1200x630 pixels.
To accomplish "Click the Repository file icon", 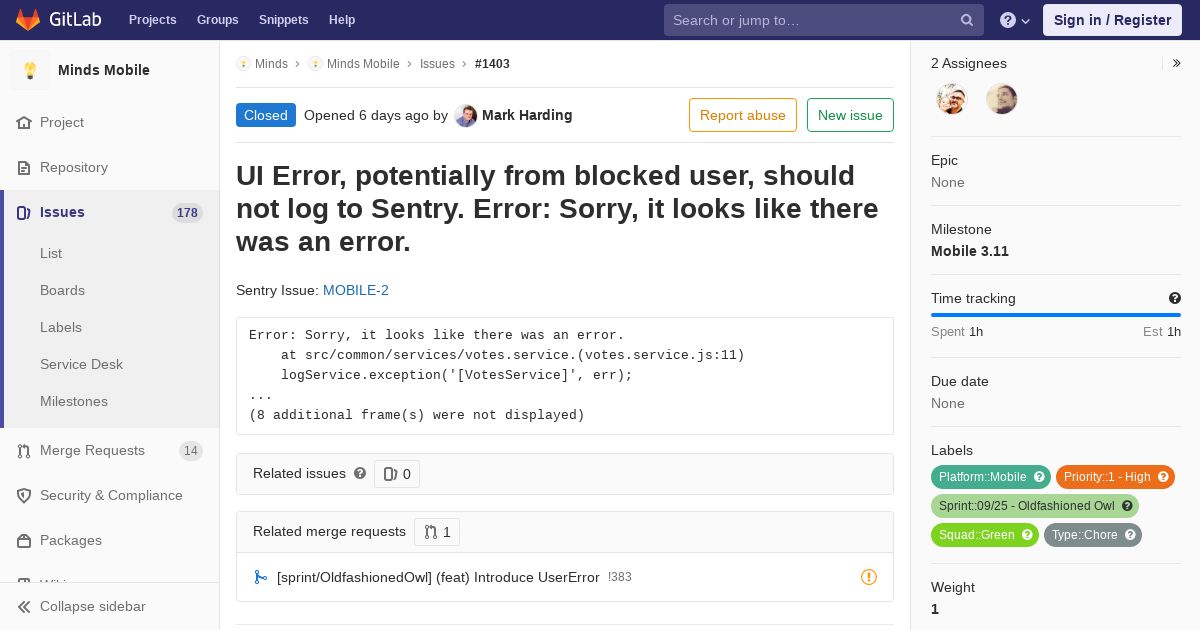I will [x=24, y=167].
